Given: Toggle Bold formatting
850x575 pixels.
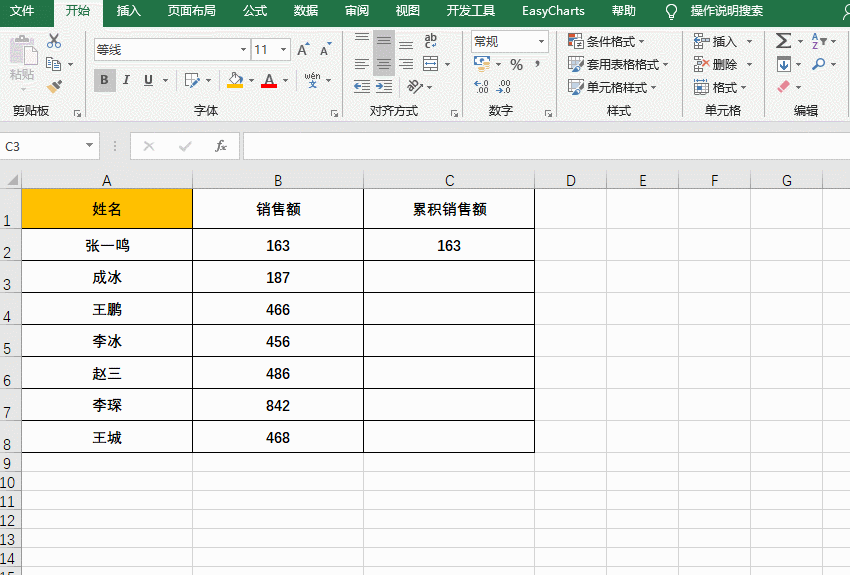Looking at the screenshot, I should coord(105,80).
